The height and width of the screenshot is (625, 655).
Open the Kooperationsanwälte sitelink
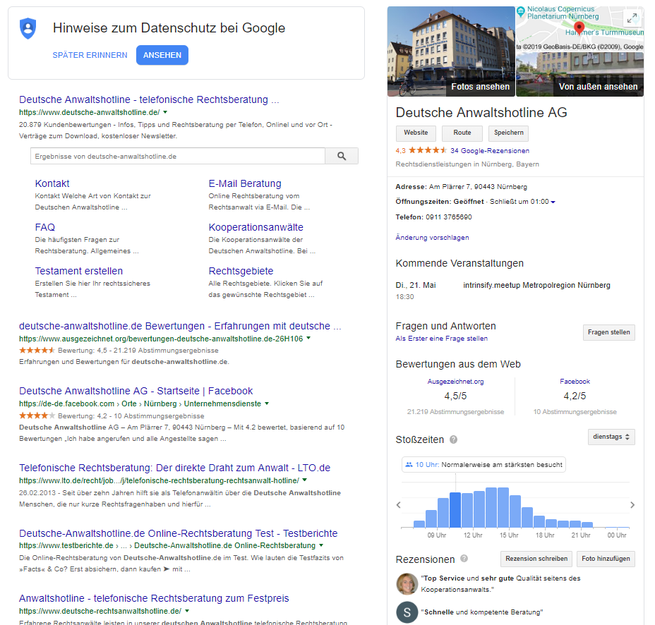pos(256,227)
